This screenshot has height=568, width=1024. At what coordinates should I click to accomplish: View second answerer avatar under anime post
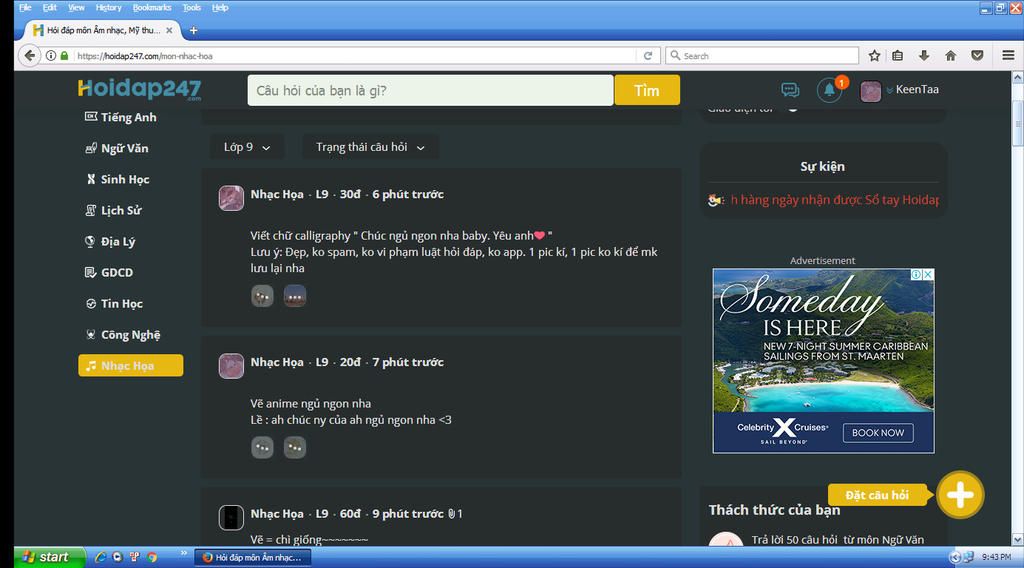tap(295, 448)
